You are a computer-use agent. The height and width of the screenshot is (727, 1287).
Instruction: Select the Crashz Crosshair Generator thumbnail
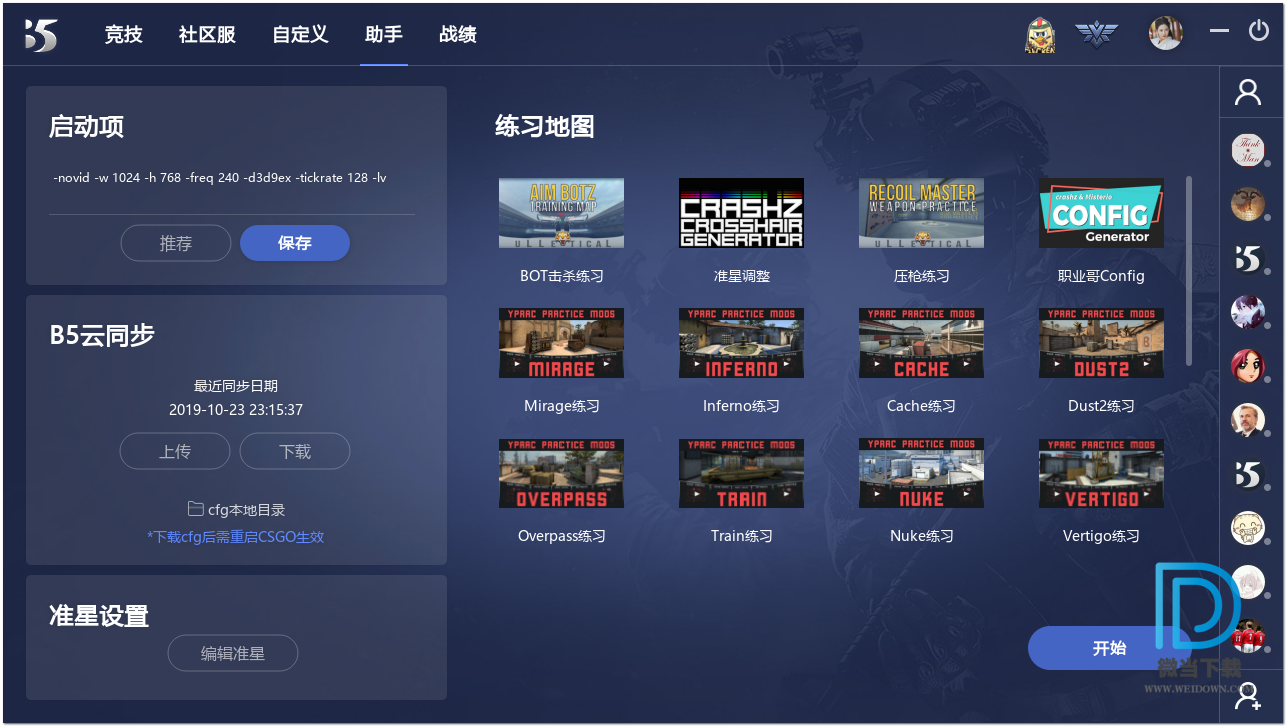click(741, 213)
